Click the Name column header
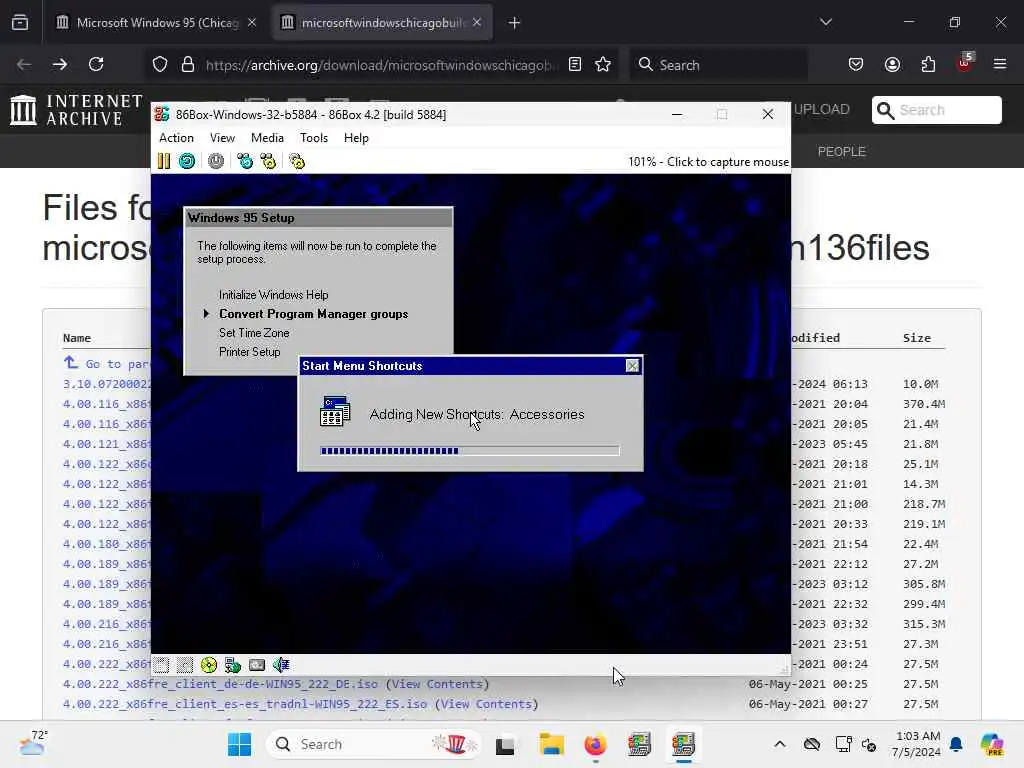This screenshot has height=768, width=1024. click(x=77, y=338)
